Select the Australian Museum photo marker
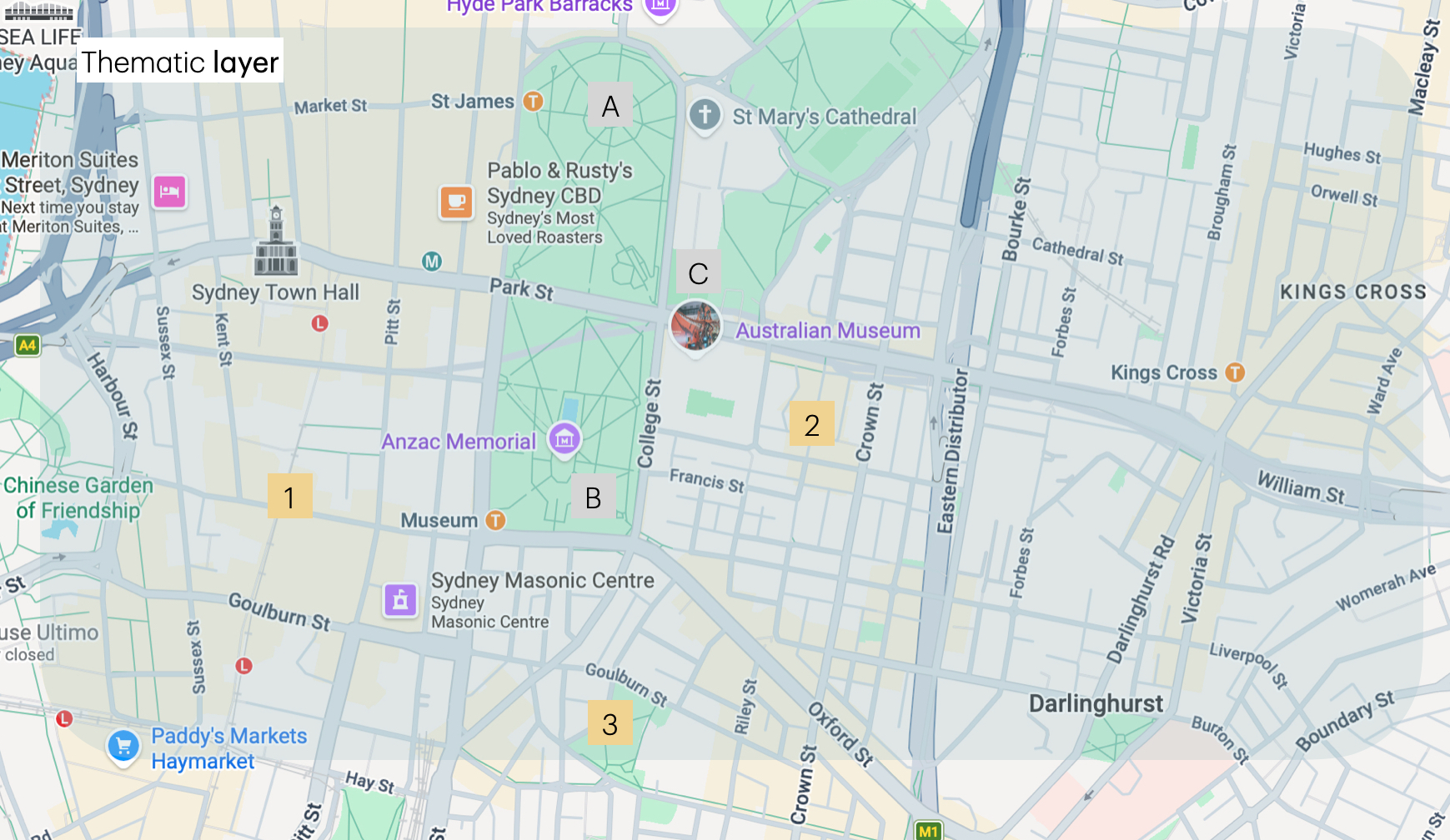Viewport: 1450px width, 840px height. tap(695, 327)
